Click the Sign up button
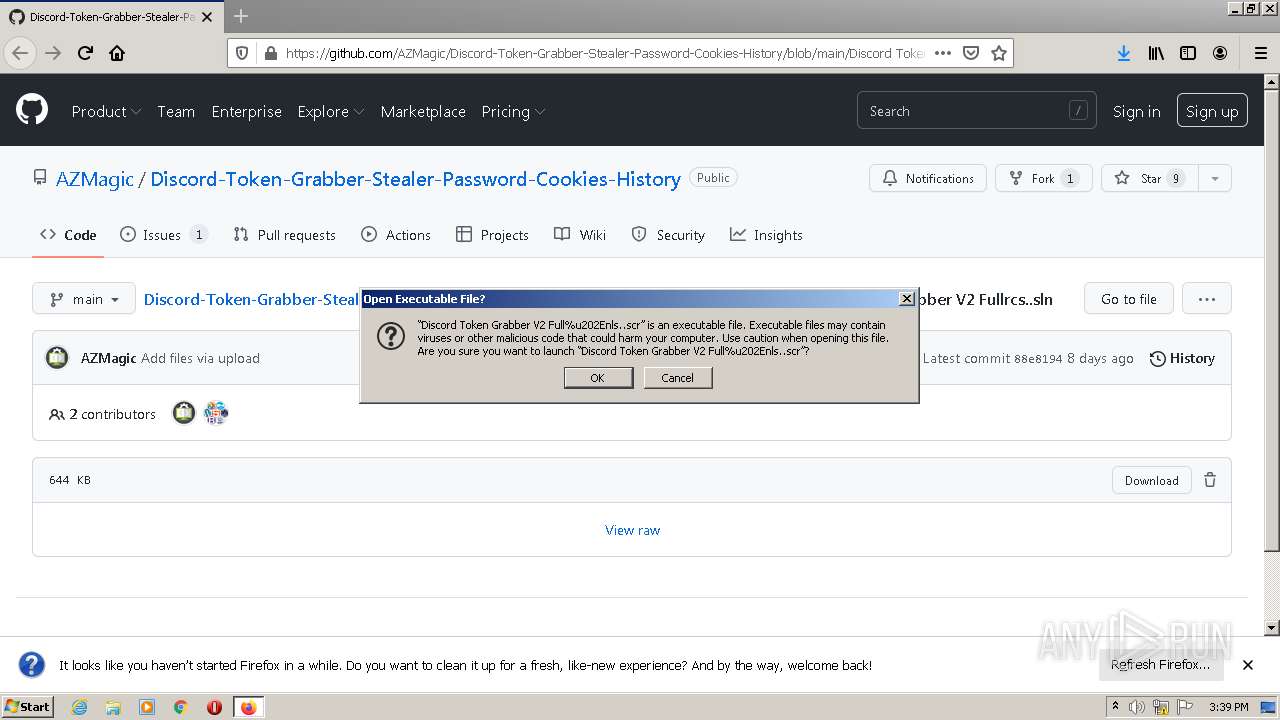 coord(1212,111)
